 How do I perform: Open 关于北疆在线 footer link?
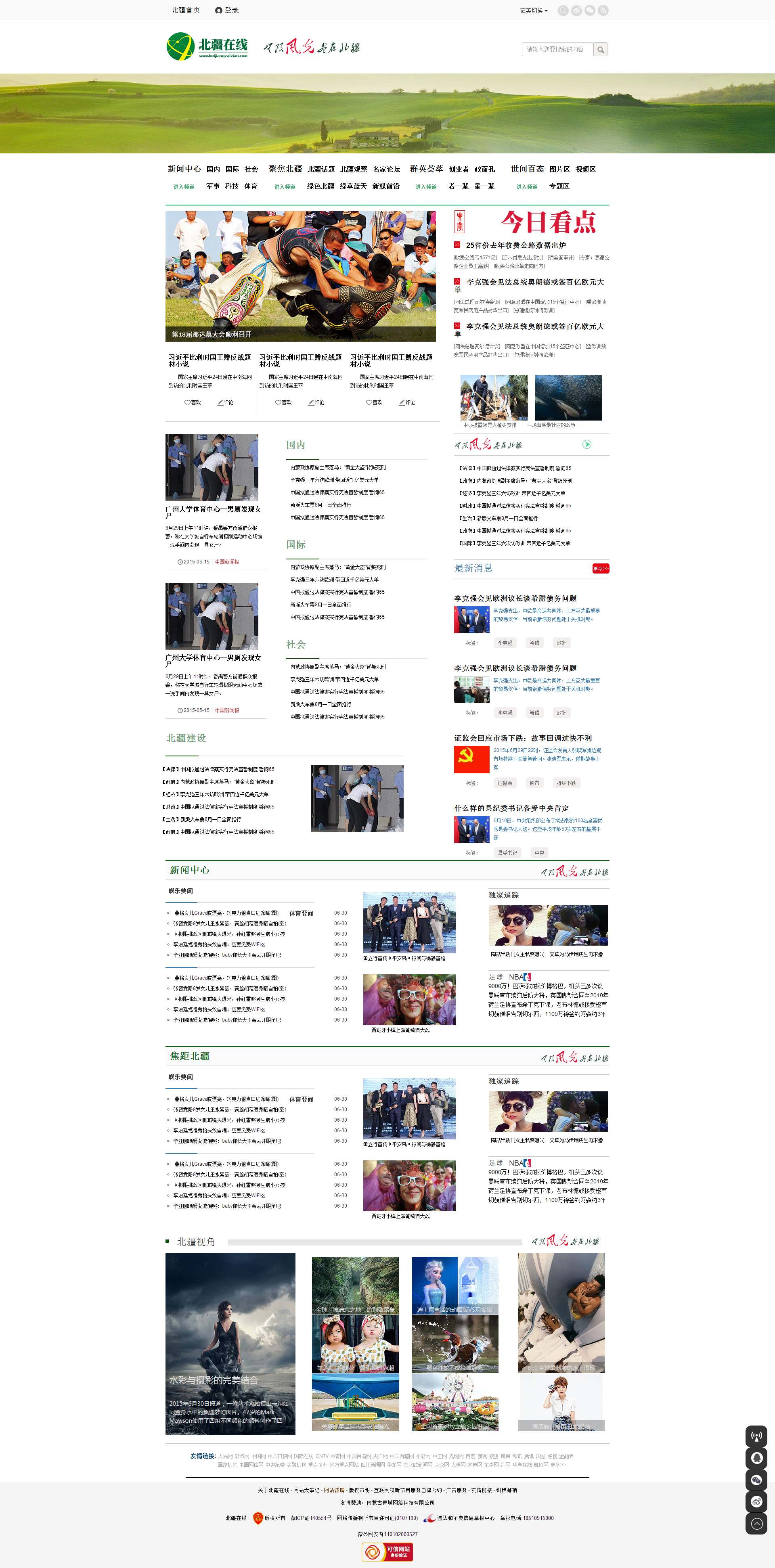pyautogui.click(x=273, y=1490)
